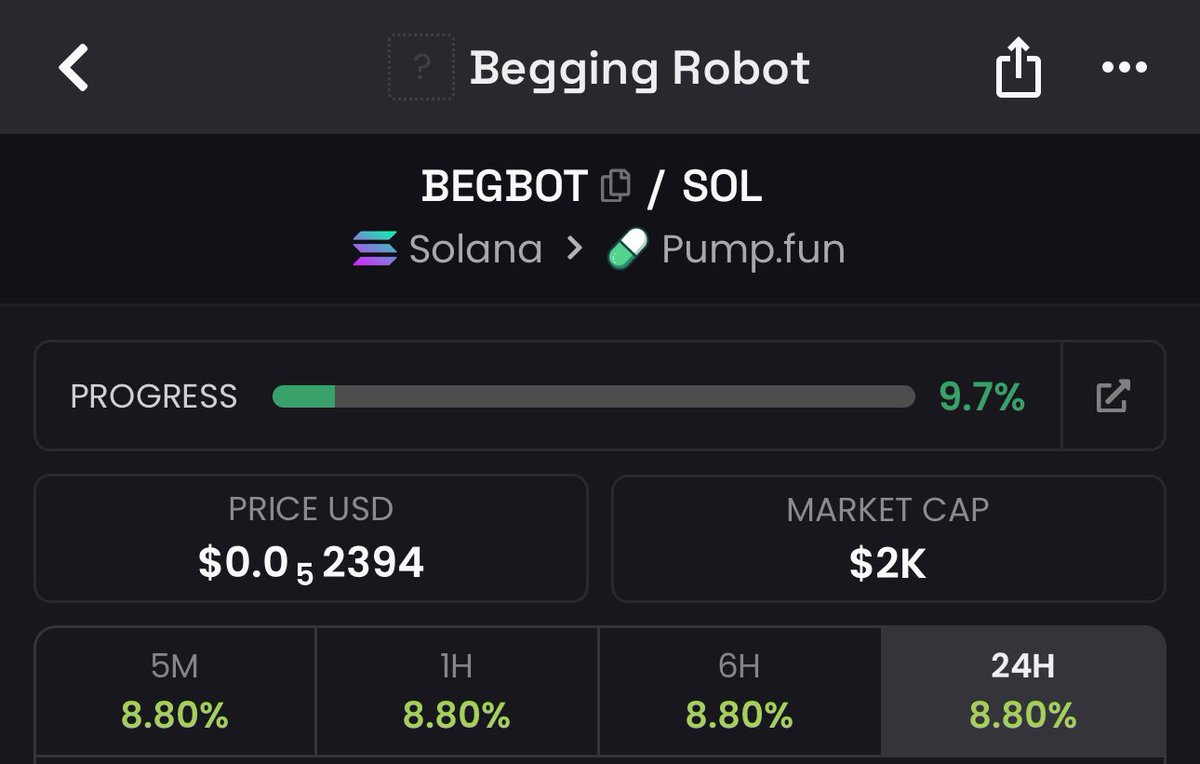
Task: Tap the share icon in header
Action: (1018, 67)
